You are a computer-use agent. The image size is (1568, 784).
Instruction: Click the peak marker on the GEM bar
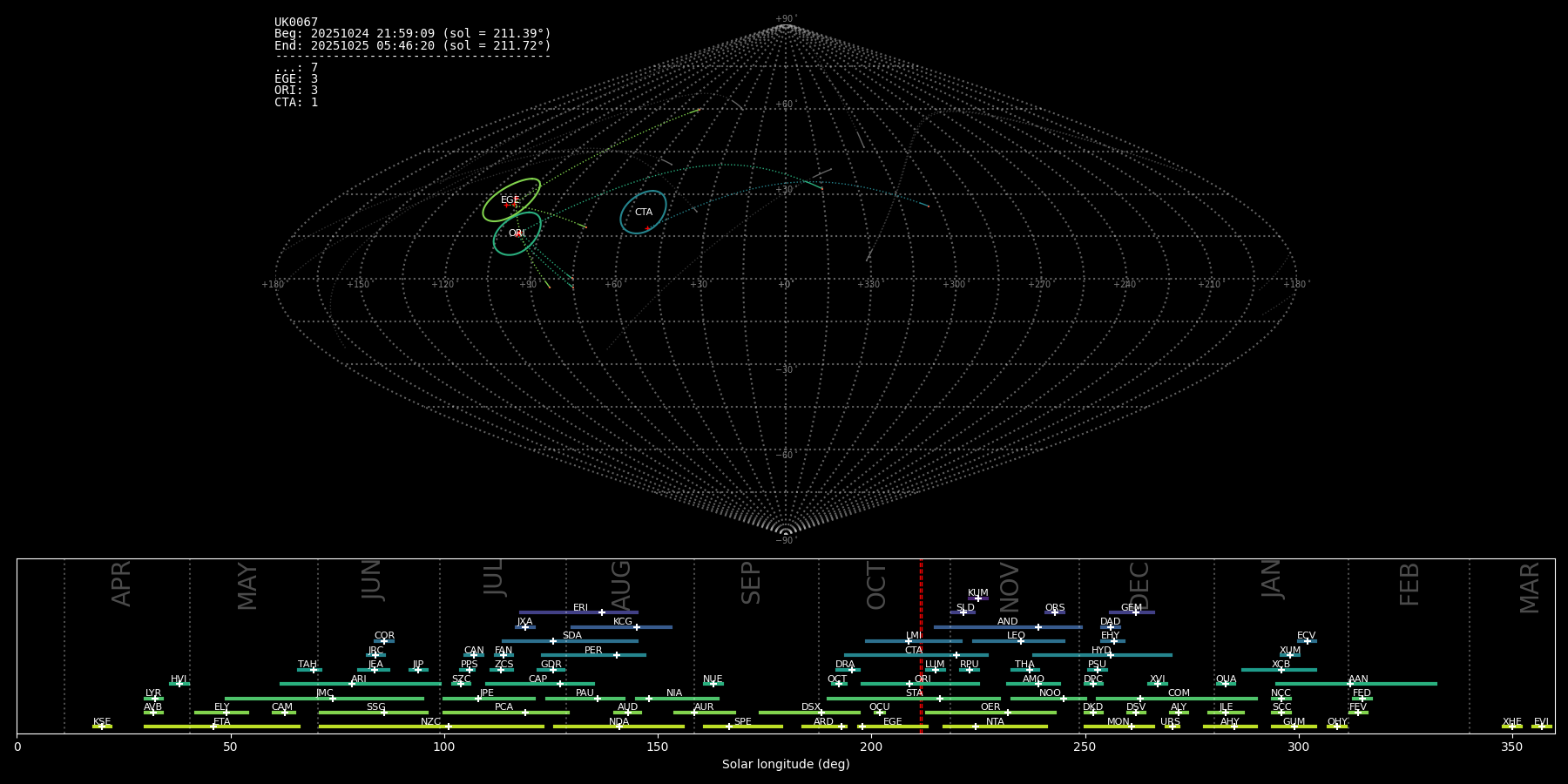(1136, 612)
